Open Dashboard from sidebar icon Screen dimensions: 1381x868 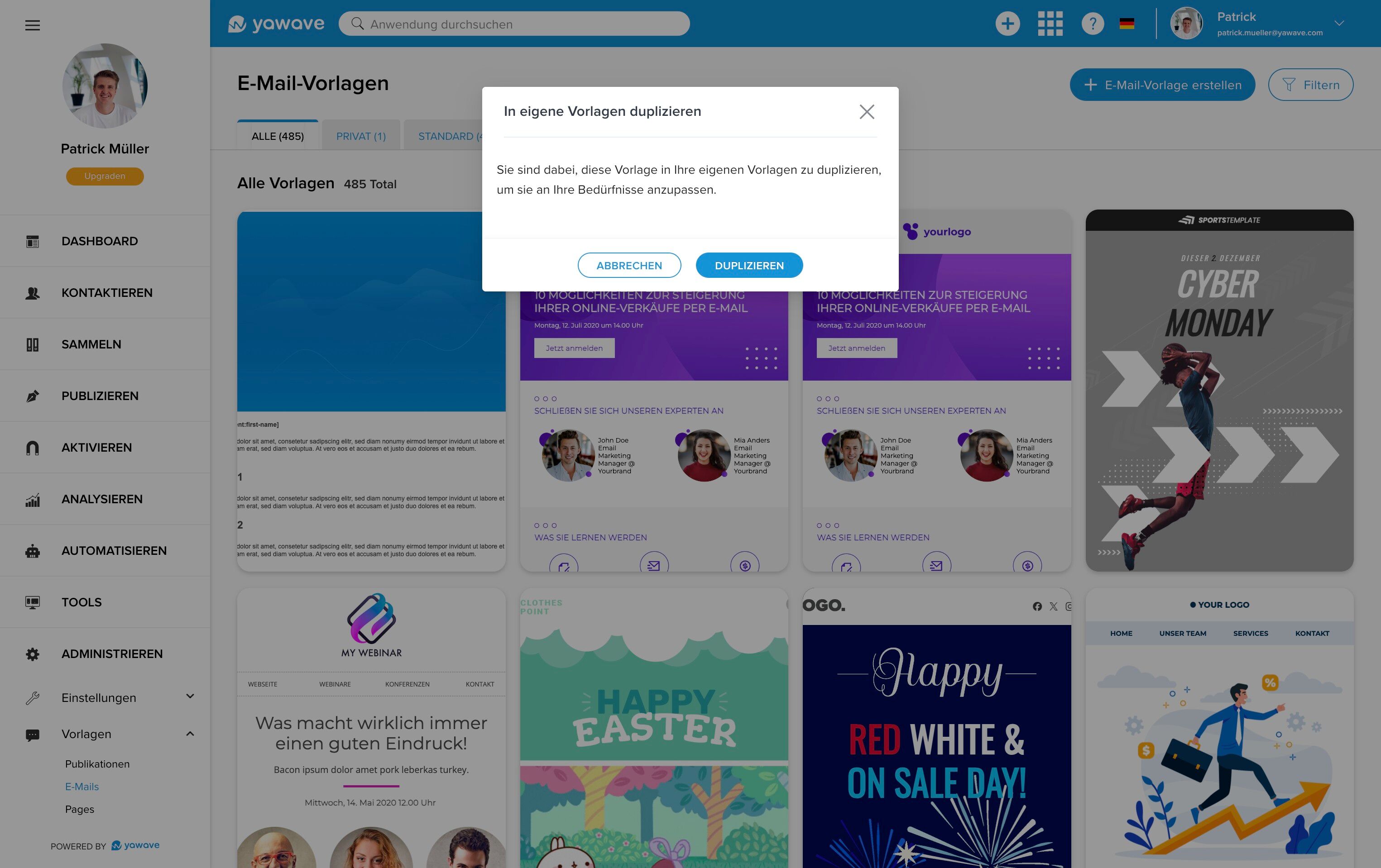(x=33, y=241)
